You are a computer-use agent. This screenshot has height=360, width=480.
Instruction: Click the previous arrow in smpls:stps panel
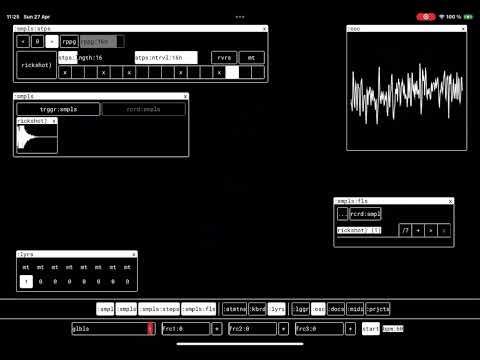pos(23,42)
